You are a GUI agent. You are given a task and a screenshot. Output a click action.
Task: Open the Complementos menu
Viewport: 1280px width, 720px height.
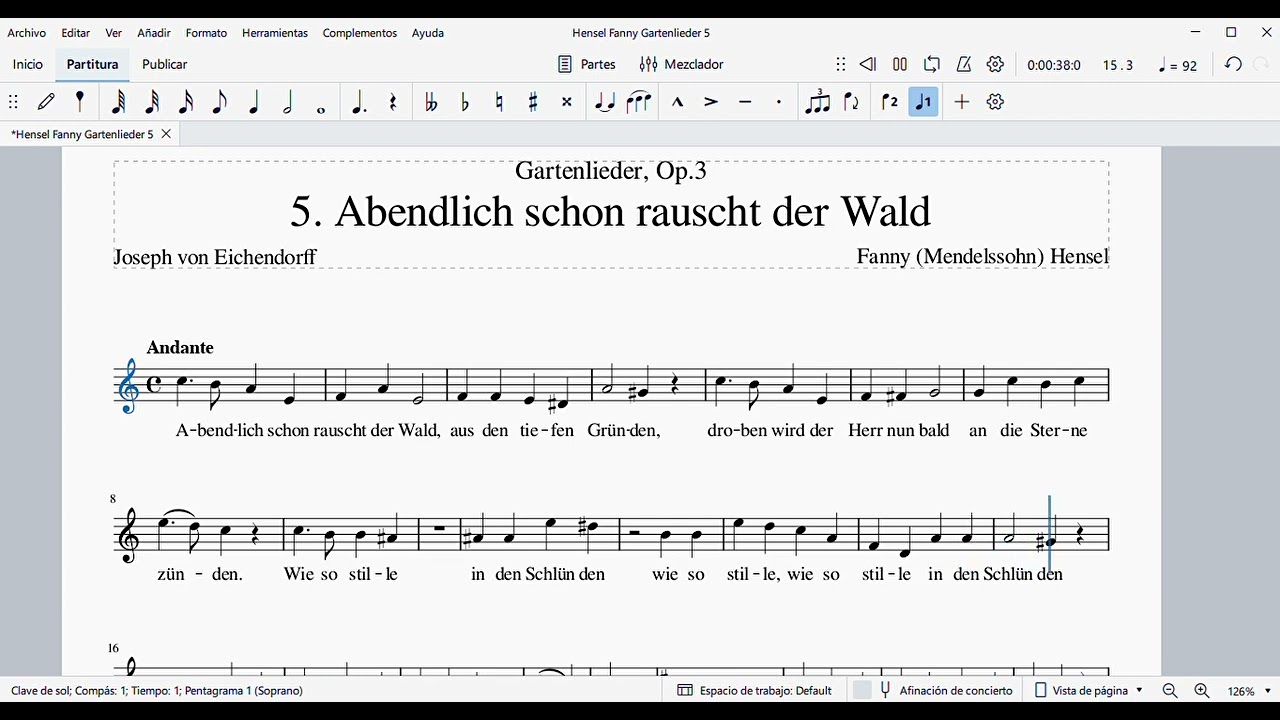(x=360, y=33)
